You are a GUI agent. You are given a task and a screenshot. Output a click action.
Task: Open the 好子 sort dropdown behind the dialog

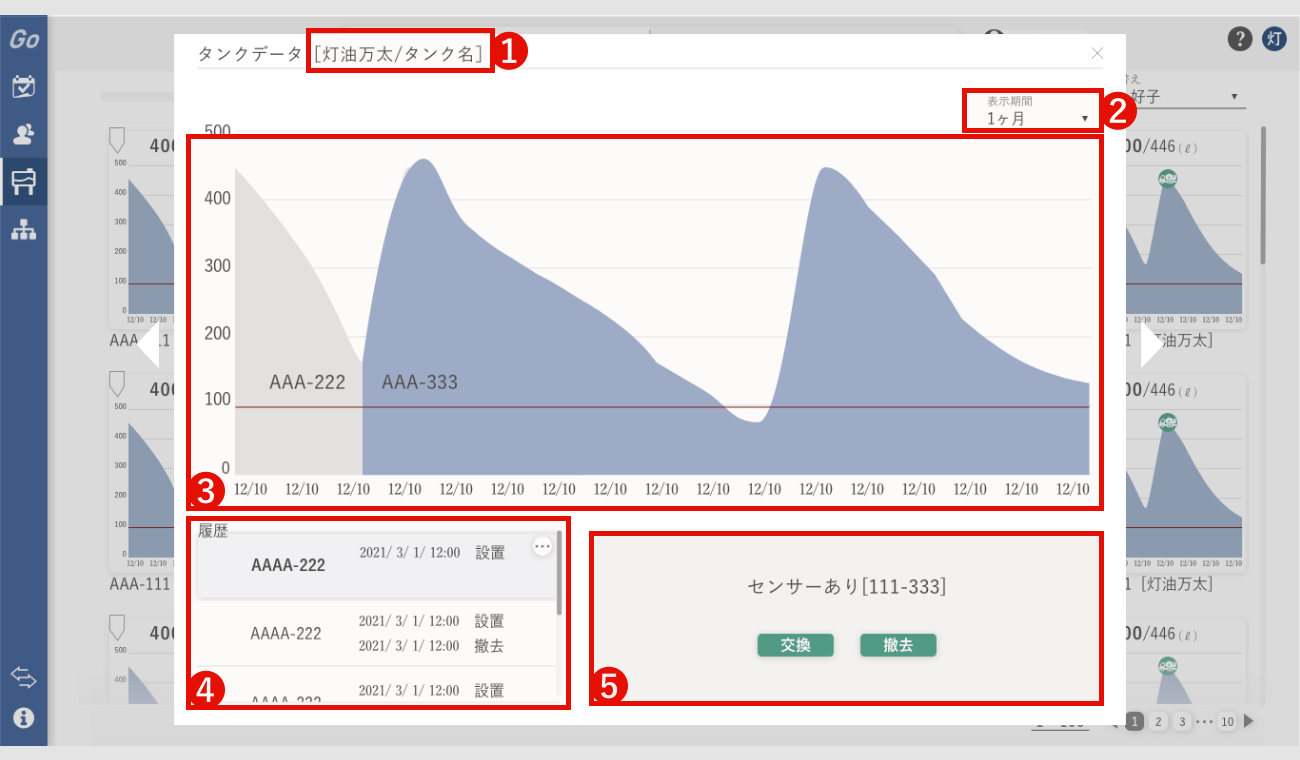pyautogui.click(x=1185, y=97)
